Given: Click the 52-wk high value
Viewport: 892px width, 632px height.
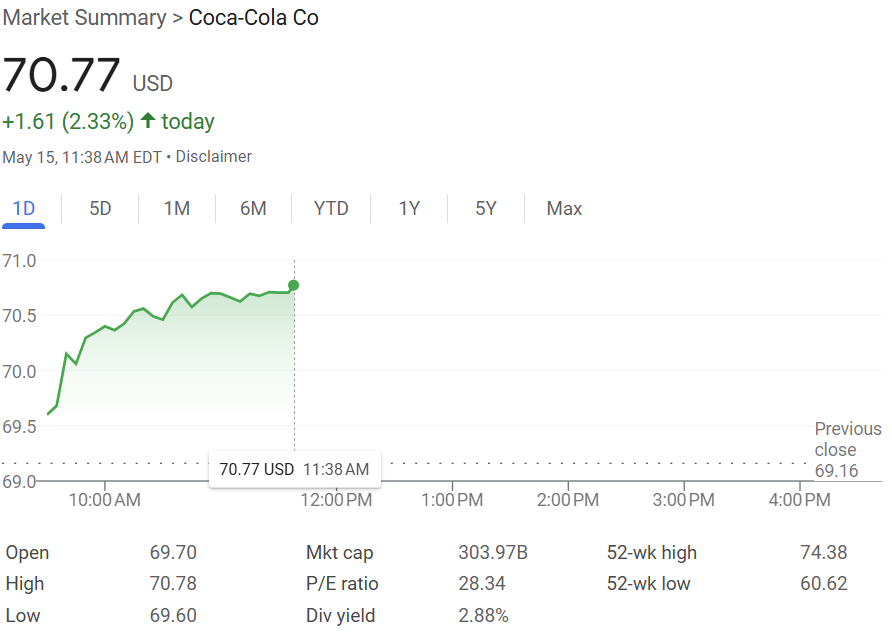Looking at the screenshot, I should [823, 553].
